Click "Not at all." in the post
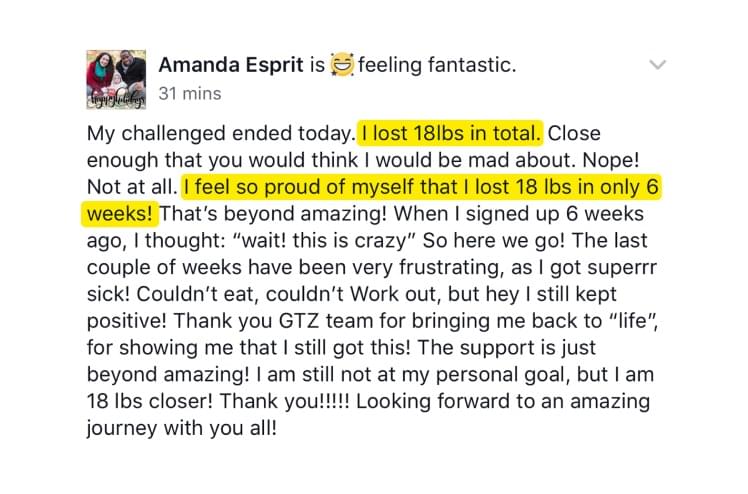 pyautogui.click(x=132, y=187)
